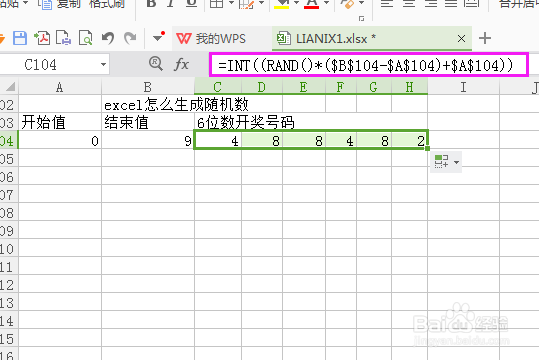Open Print Preview
This screenshot has width=539, height=360.
click(x=86, y=38)
